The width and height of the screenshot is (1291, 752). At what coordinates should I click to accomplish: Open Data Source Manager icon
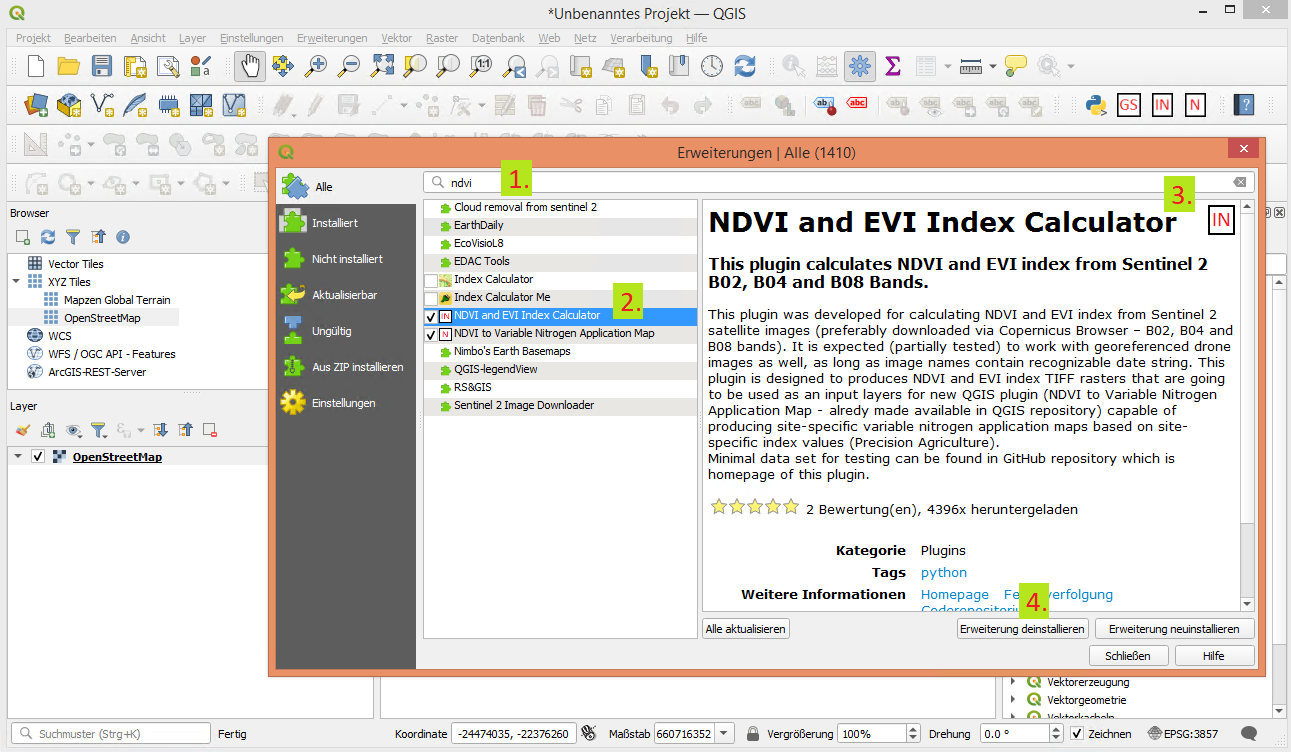pyautogui.click(x=36, y=104)
